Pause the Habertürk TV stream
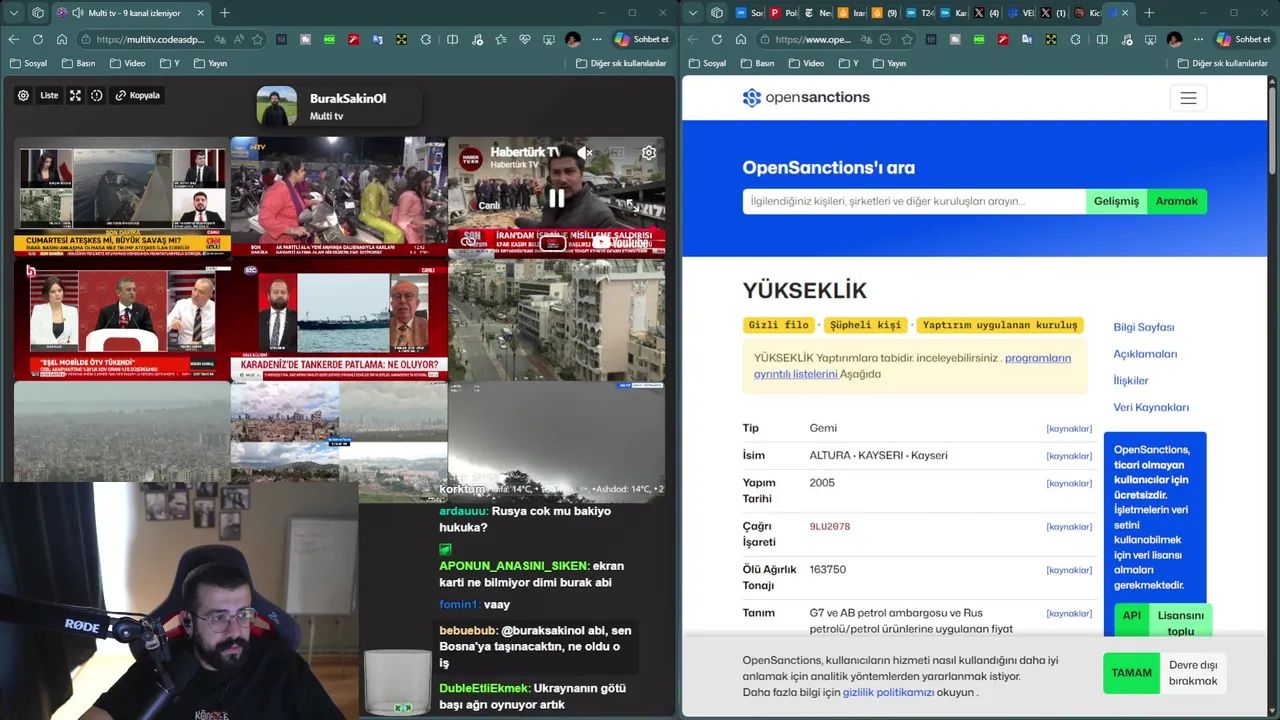The width and height of the screenshot is (1280, 720). [556, 198]
